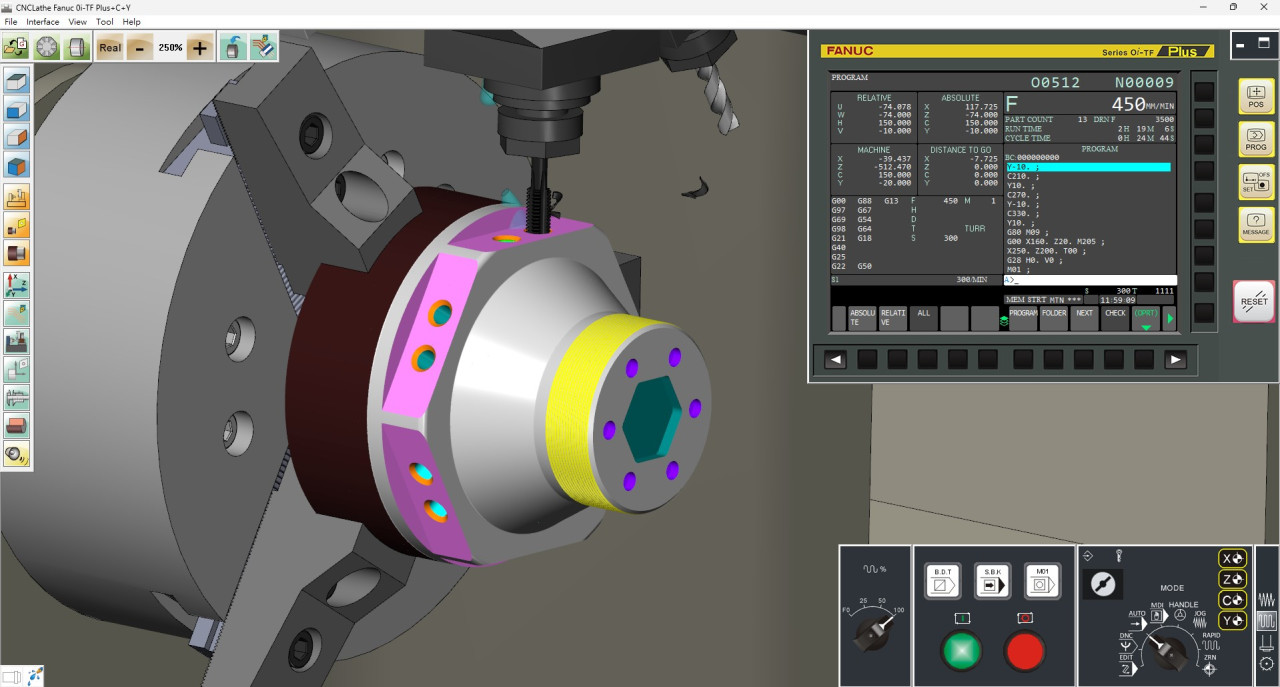The image size is (1280, 687).
Task: Toggle the program protect key switch
Action: click(x=1103, y=584)
